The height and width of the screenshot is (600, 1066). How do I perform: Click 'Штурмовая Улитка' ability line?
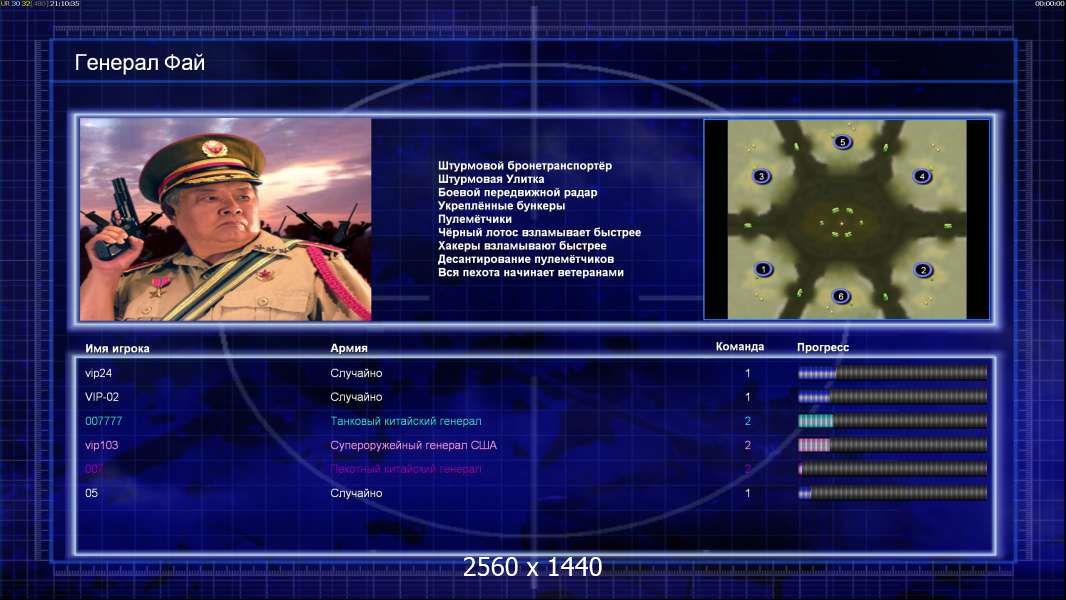coord(491,179)
